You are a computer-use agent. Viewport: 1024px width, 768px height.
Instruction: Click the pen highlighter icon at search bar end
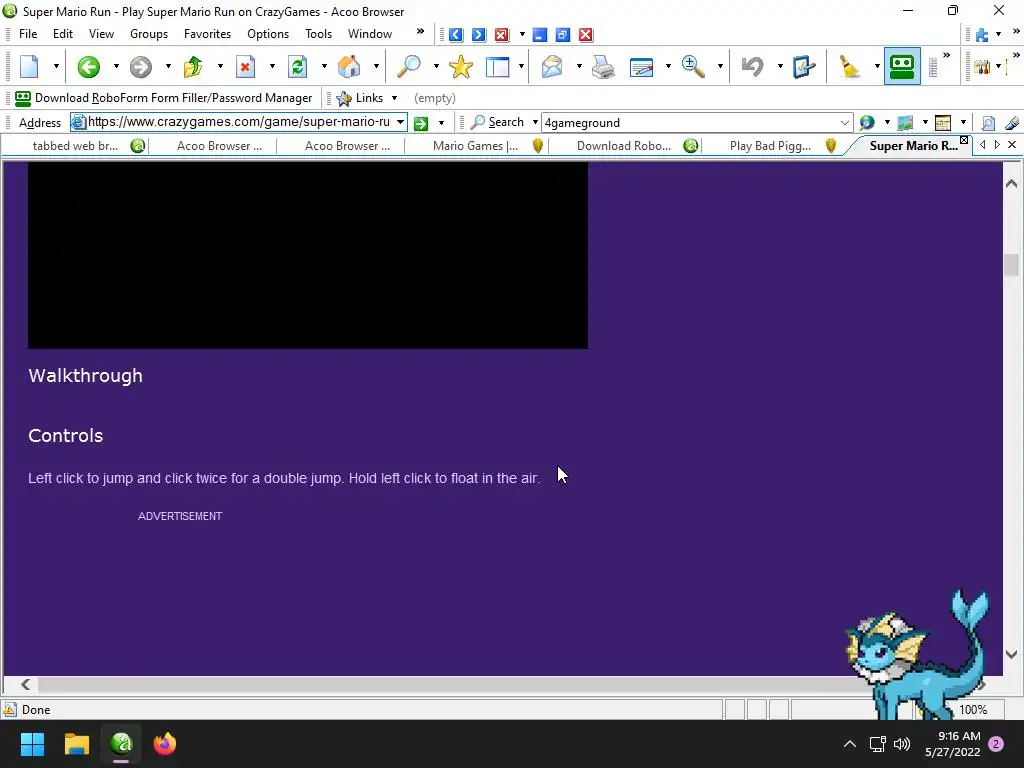tap(1012, 123)
